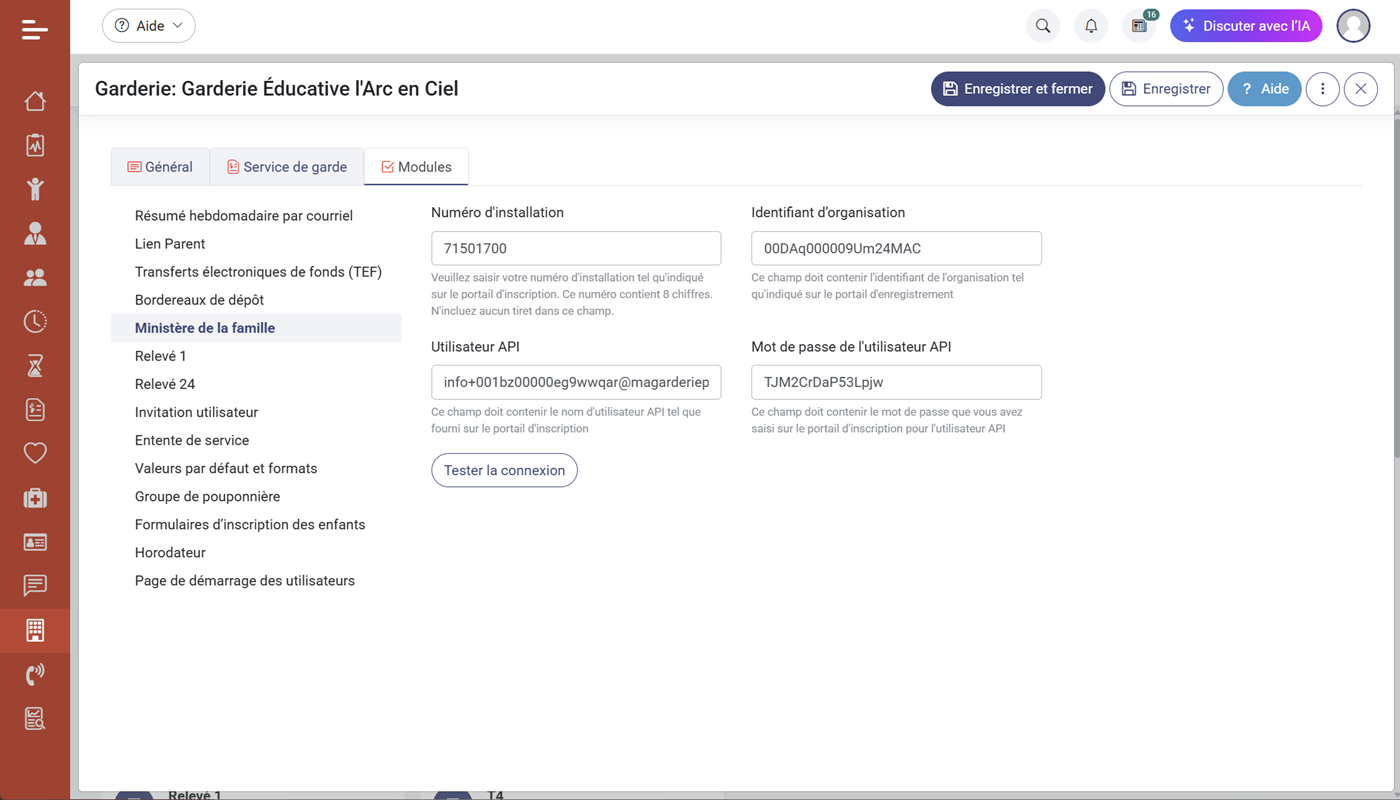Viewport: 1400px width, 800px height.
Task: Select the heart icon in the sidebar
Action: (35, 453)
